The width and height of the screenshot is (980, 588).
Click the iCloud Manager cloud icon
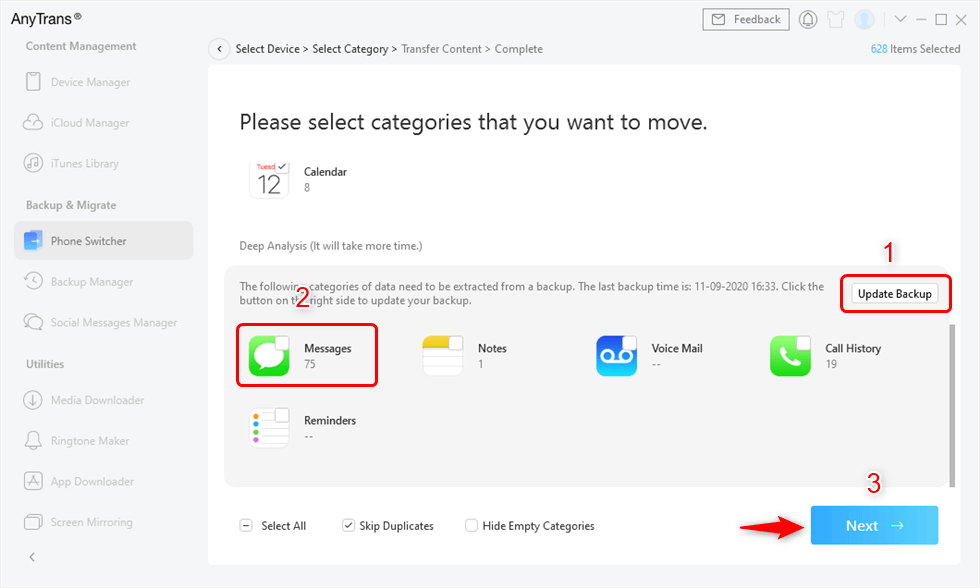33,122
